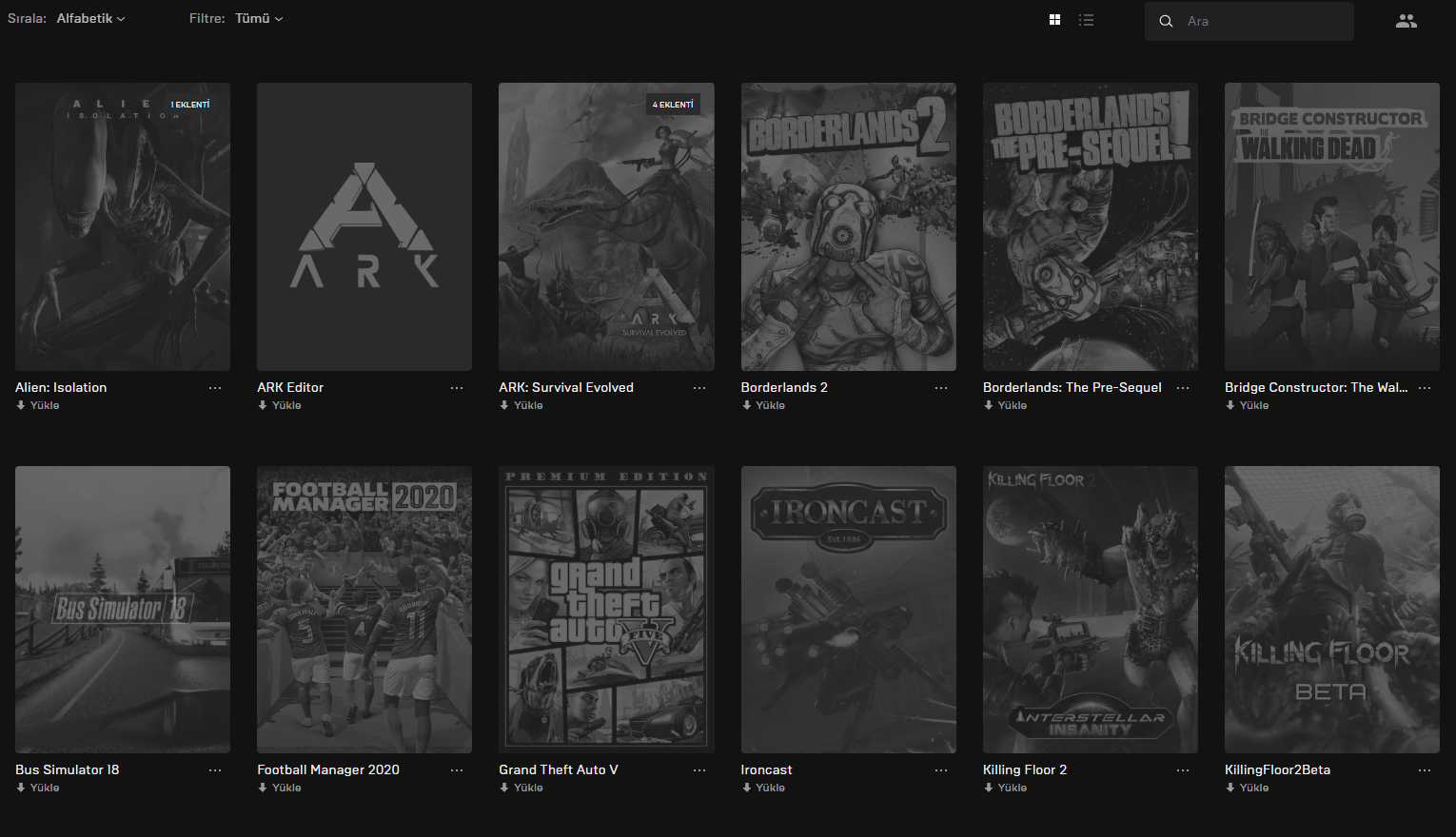Select the Grand Theft Auto V cover art

[x=606, y=610]
